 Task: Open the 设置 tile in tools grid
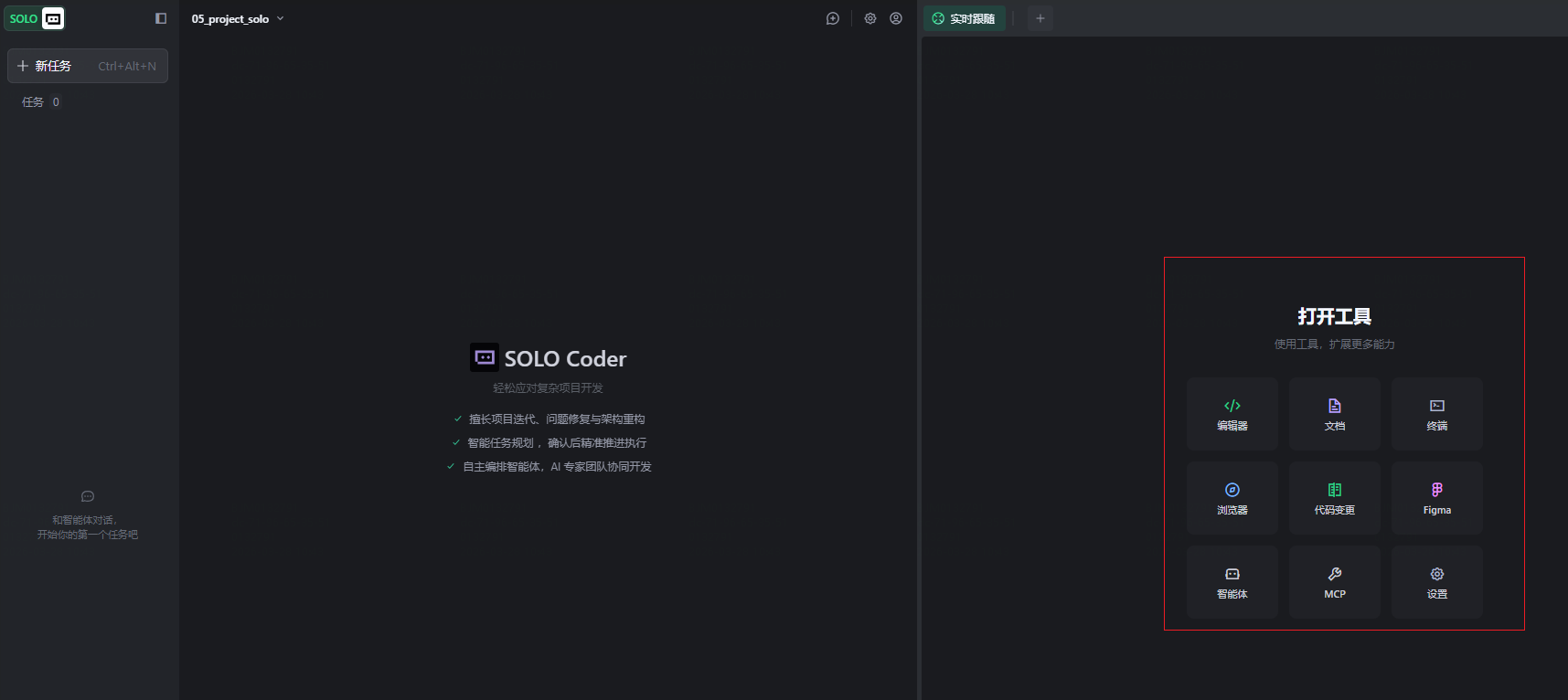point(1437,582)
